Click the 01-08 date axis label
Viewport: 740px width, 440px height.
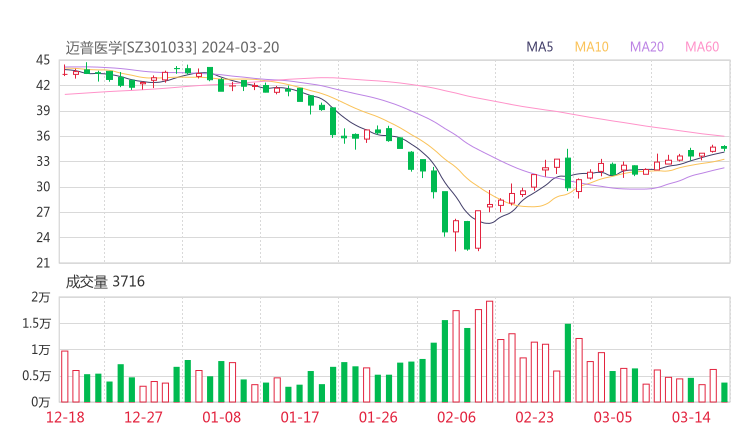[221, 417]
